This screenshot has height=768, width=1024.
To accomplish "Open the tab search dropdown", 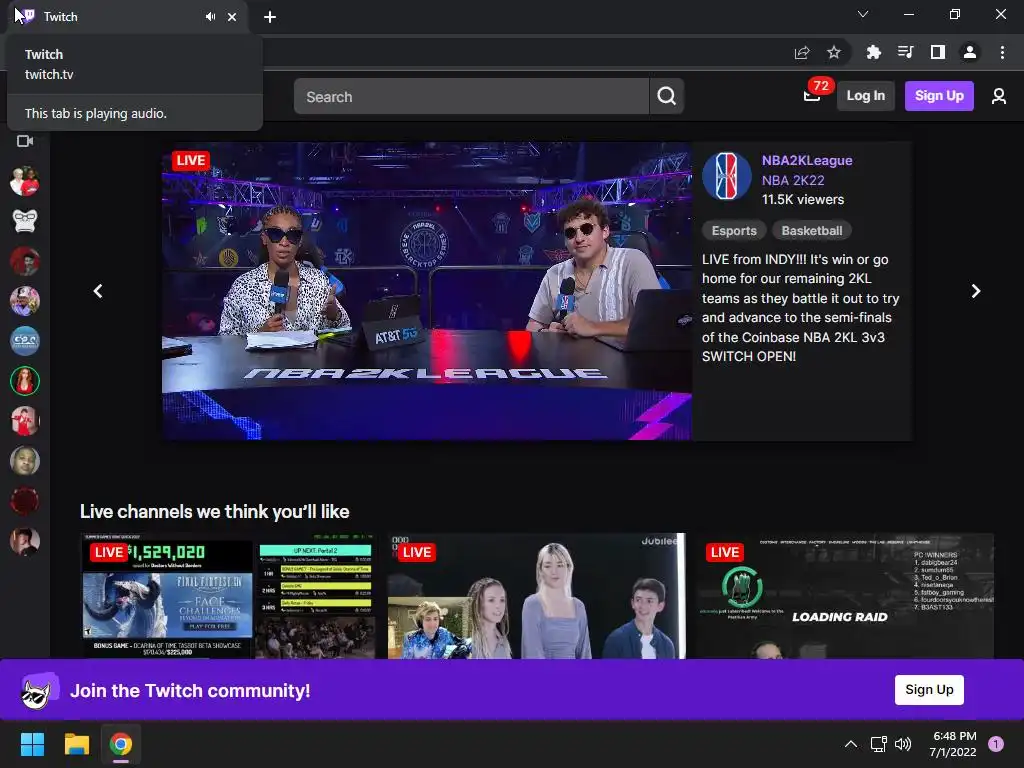I will pos(863,14).
